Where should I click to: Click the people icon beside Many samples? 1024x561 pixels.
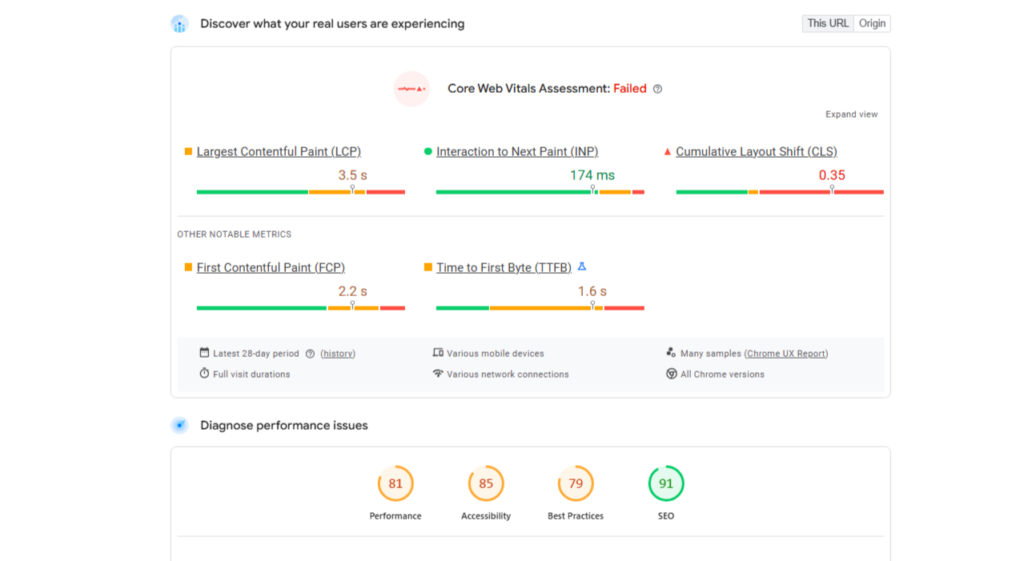671,353
